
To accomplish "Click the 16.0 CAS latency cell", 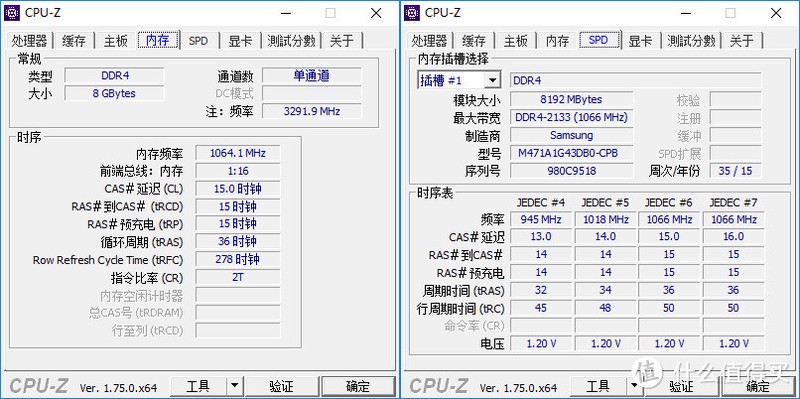I will (733, 237).
